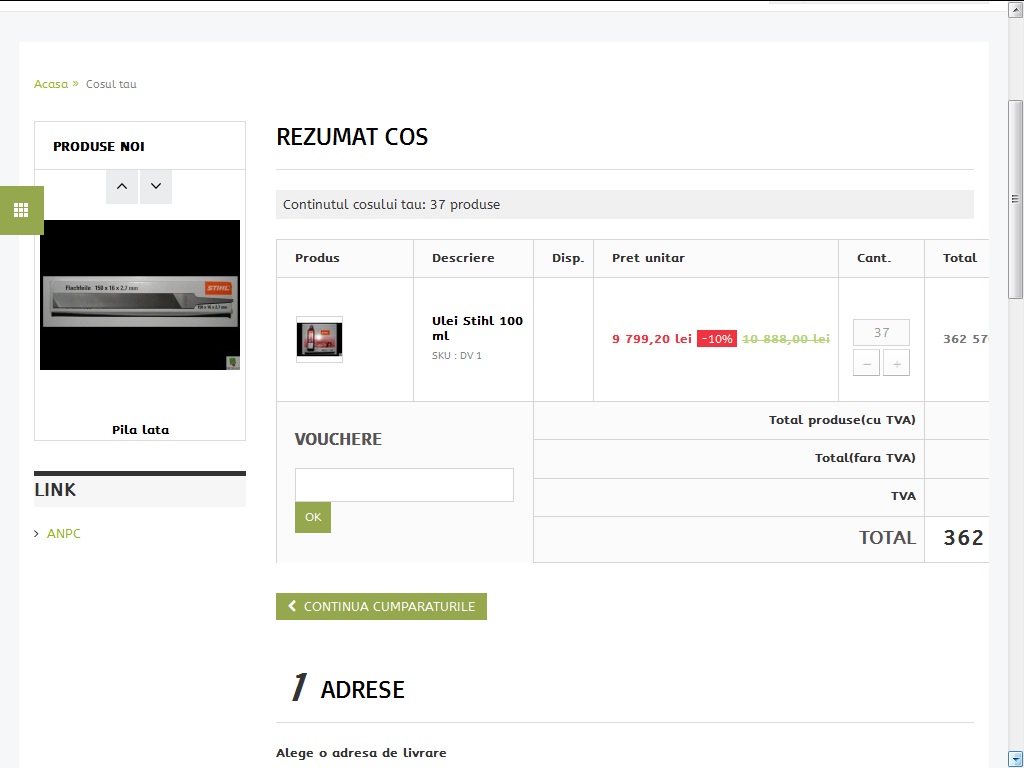The height and width of the screenshot is (768, 1024).
Task: Click the Adrese section heading
Action: [x=362, y=690]
